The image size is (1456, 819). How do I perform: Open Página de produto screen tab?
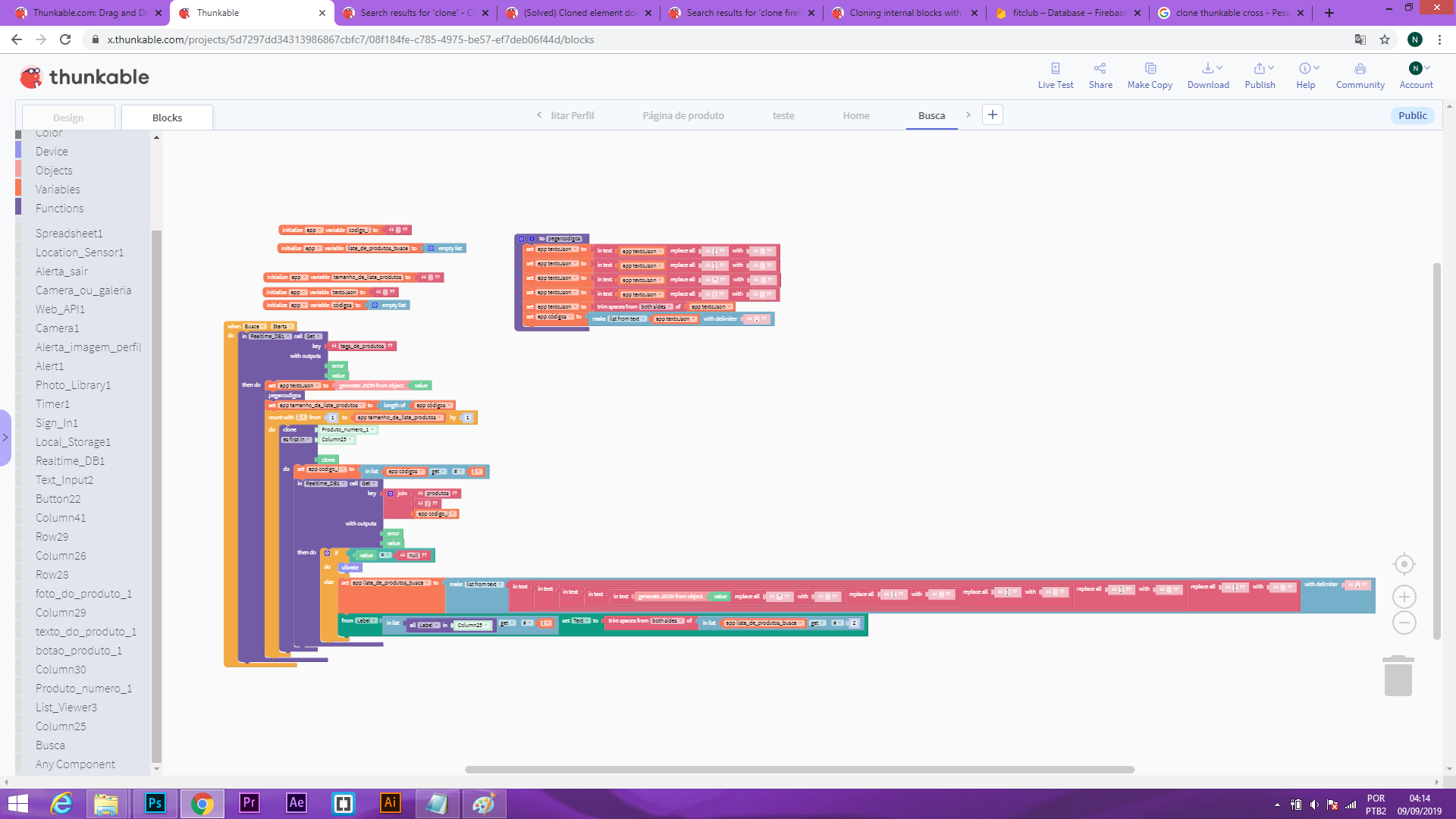coord(683,115)
